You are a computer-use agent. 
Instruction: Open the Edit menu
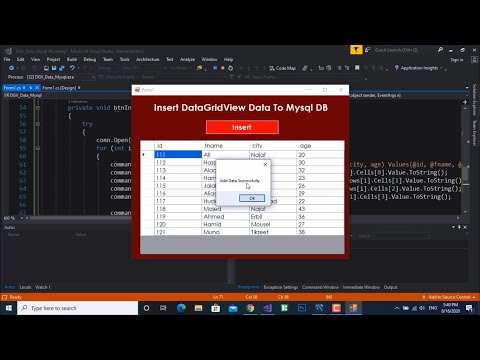[21, 59]
